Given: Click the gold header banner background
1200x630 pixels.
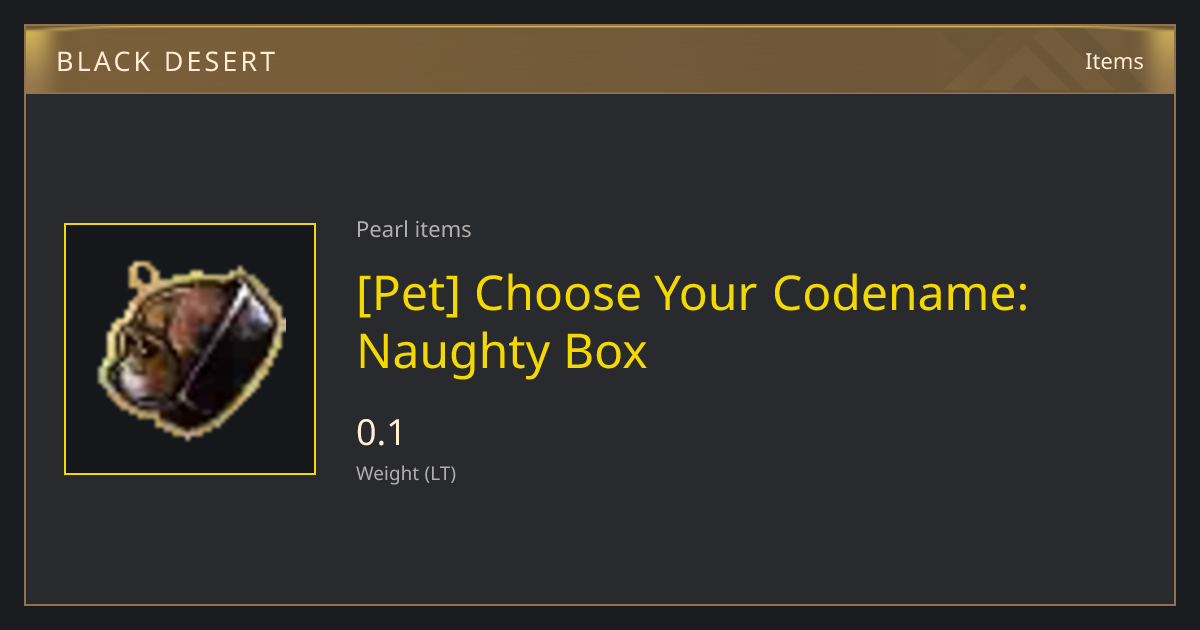Looking at the screenshot, I should [x=600, y=61].
